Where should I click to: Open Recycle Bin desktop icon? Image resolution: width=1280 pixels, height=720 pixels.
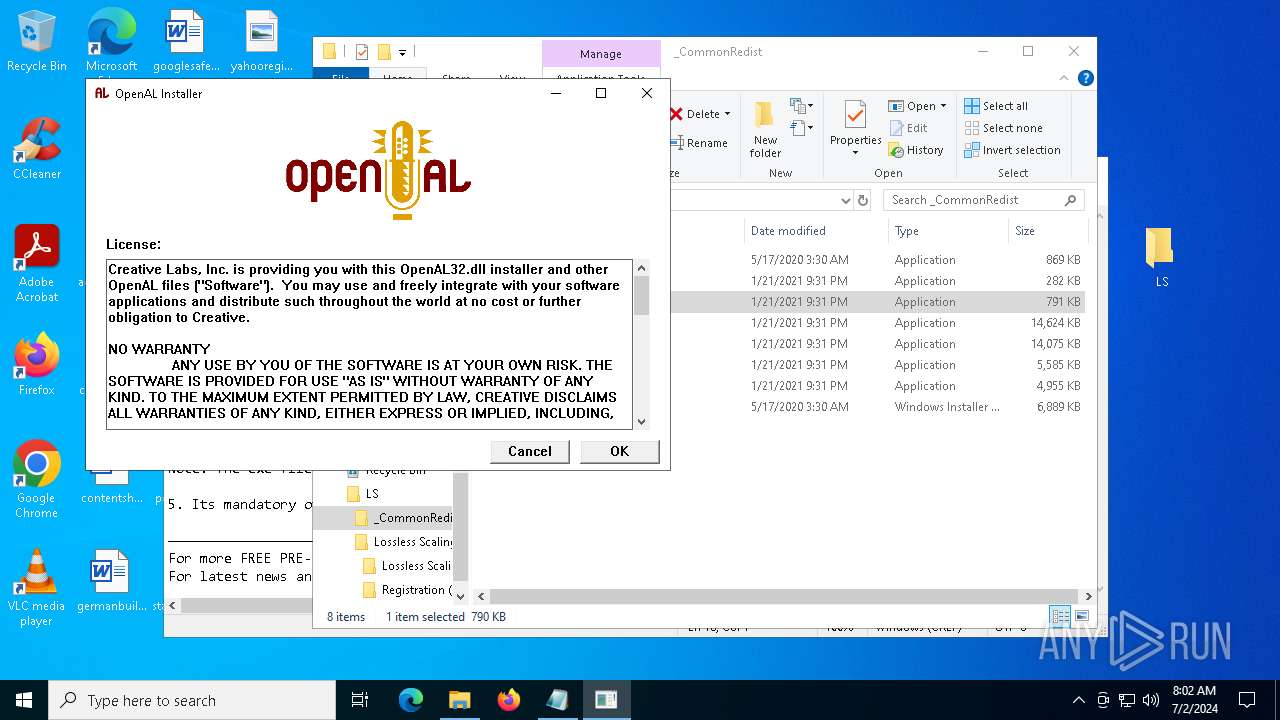(37, 41)
